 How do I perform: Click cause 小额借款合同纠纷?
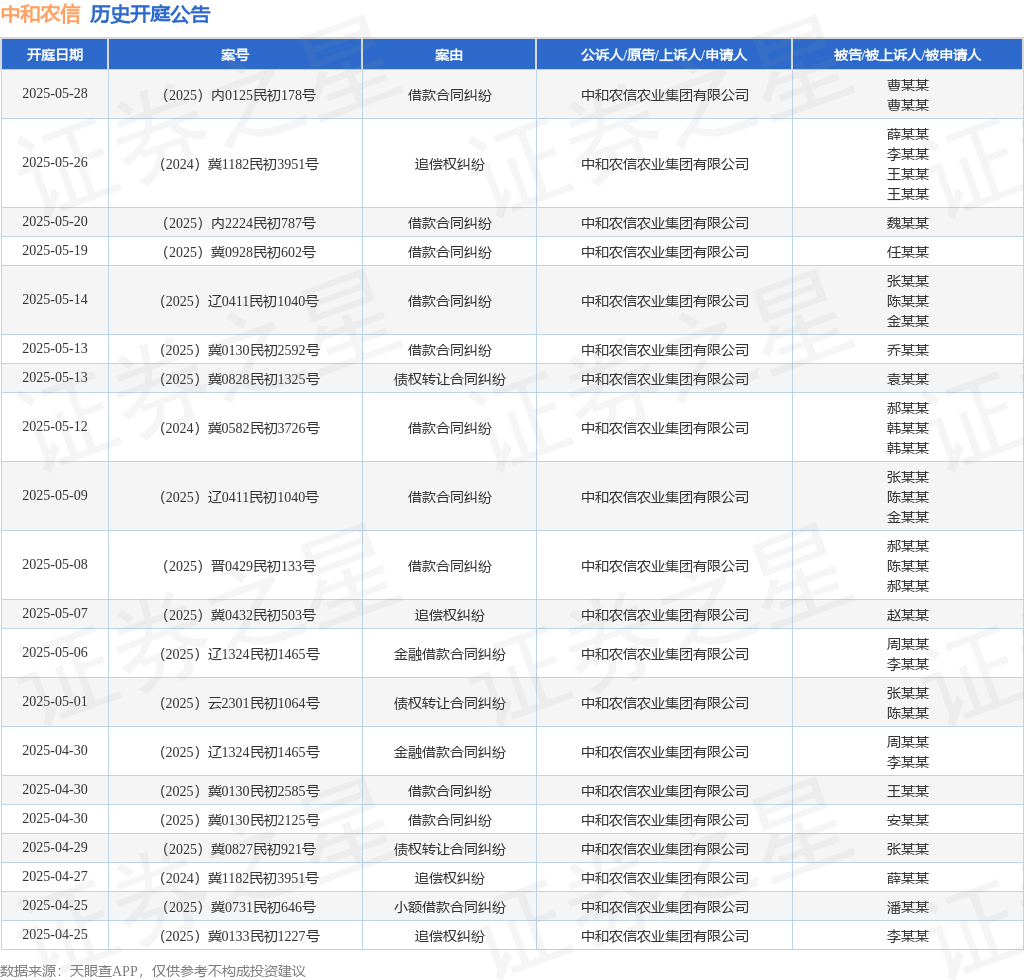[449, 908]
